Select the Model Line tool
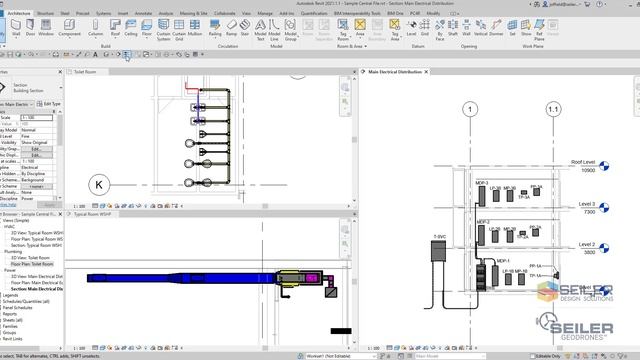Screen dimensions: 640x360 click(274, 30)
